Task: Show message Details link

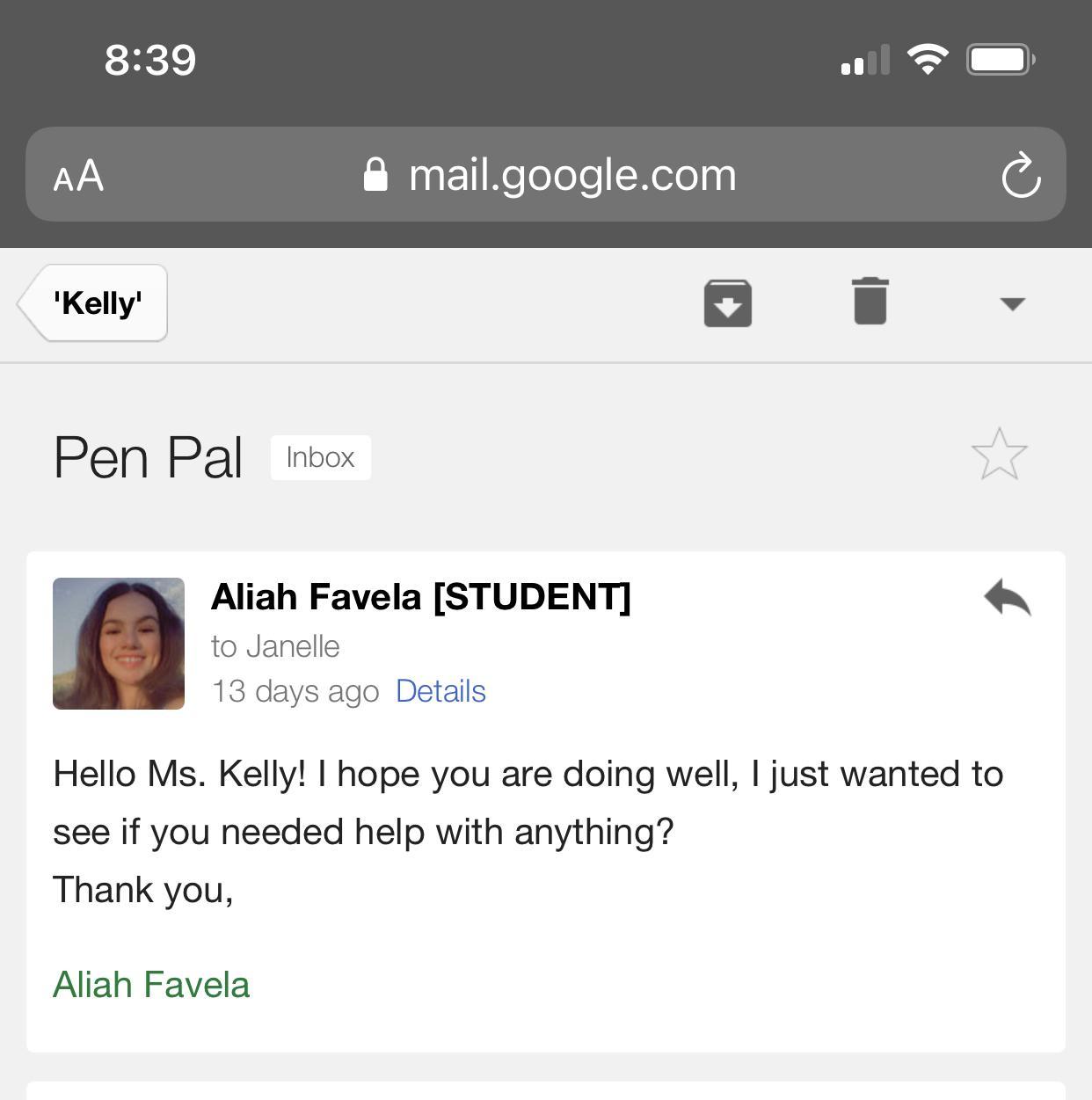Action: pos(440,691)
